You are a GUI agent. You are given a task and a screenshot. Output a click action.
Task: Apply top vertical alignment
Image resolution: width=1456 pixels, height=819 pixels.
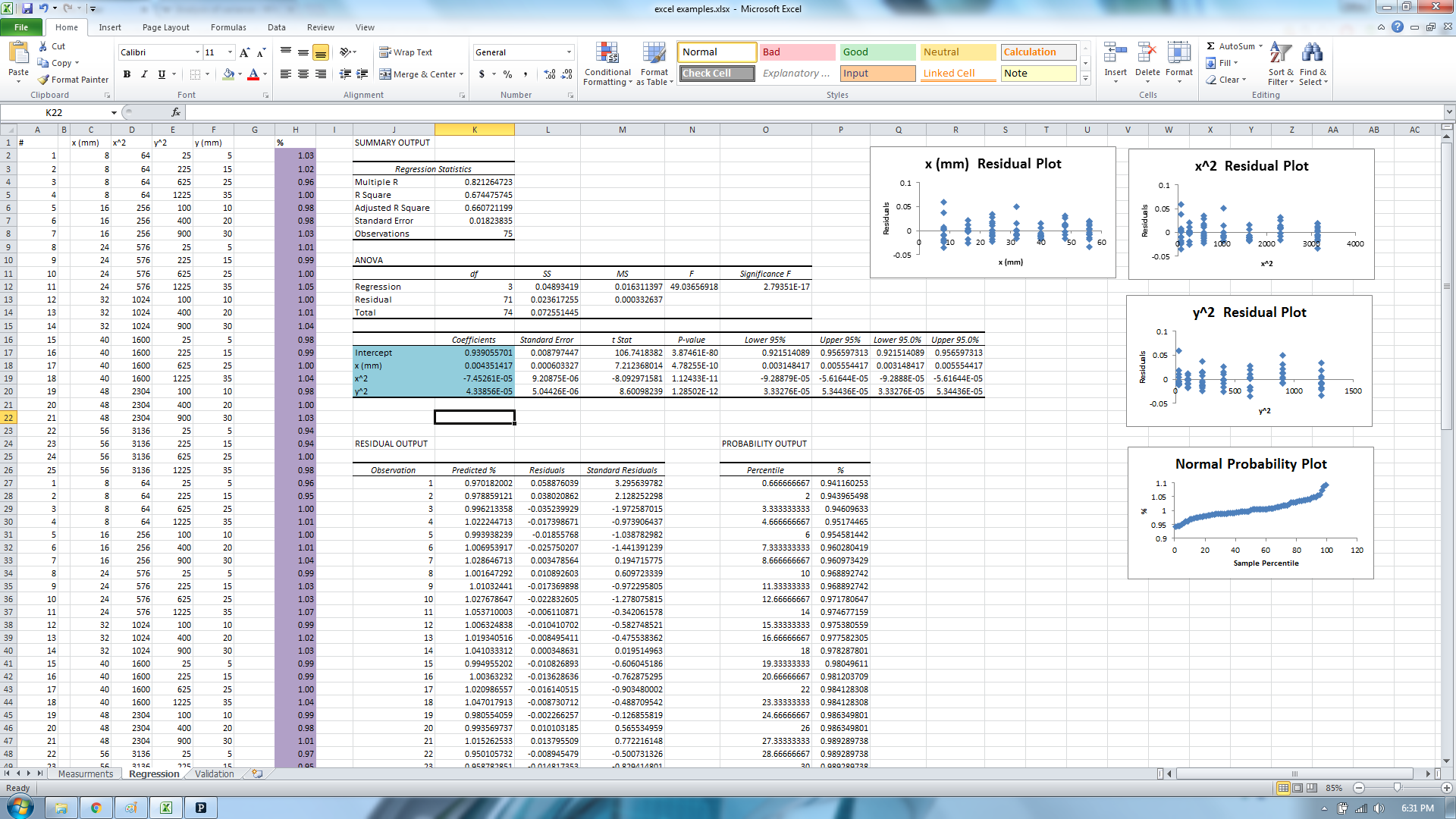pos(286,52)
